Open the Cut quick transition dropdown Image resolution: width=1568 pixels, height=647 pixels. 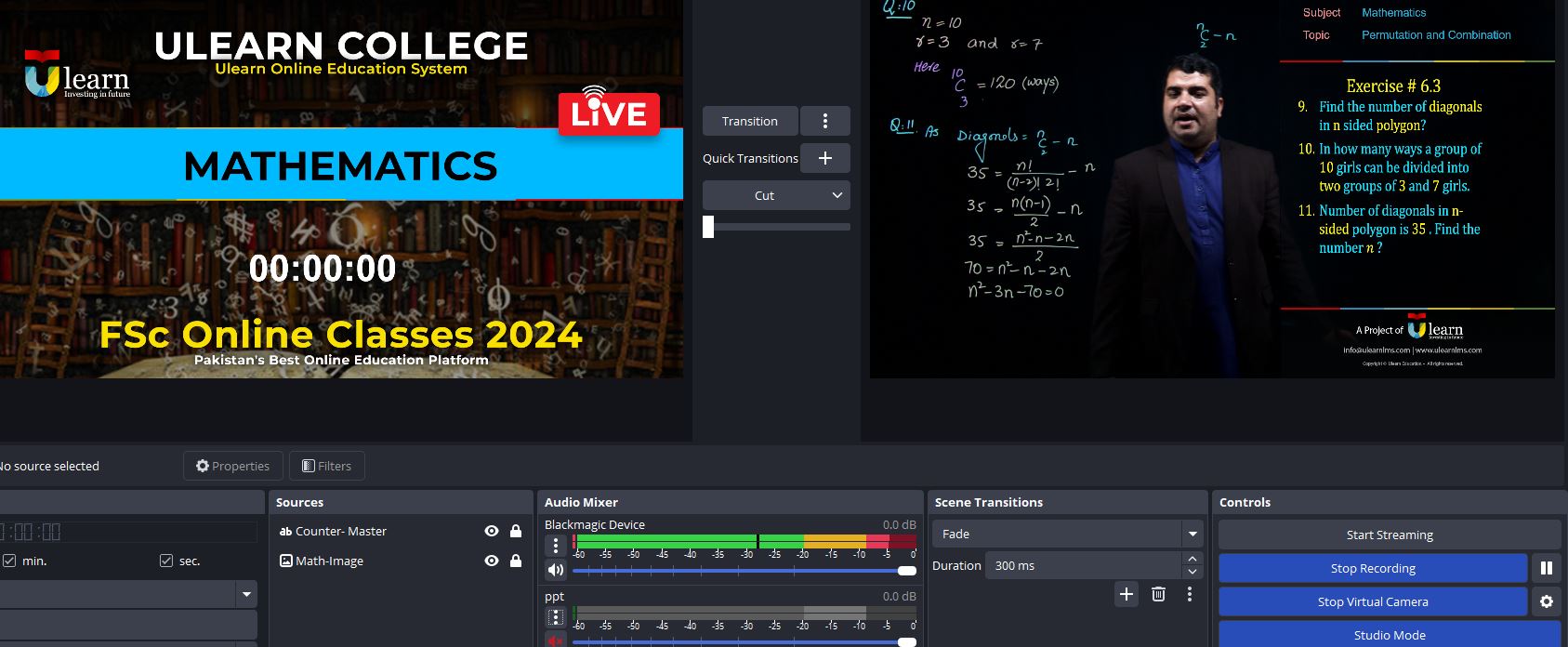point(776,195)
